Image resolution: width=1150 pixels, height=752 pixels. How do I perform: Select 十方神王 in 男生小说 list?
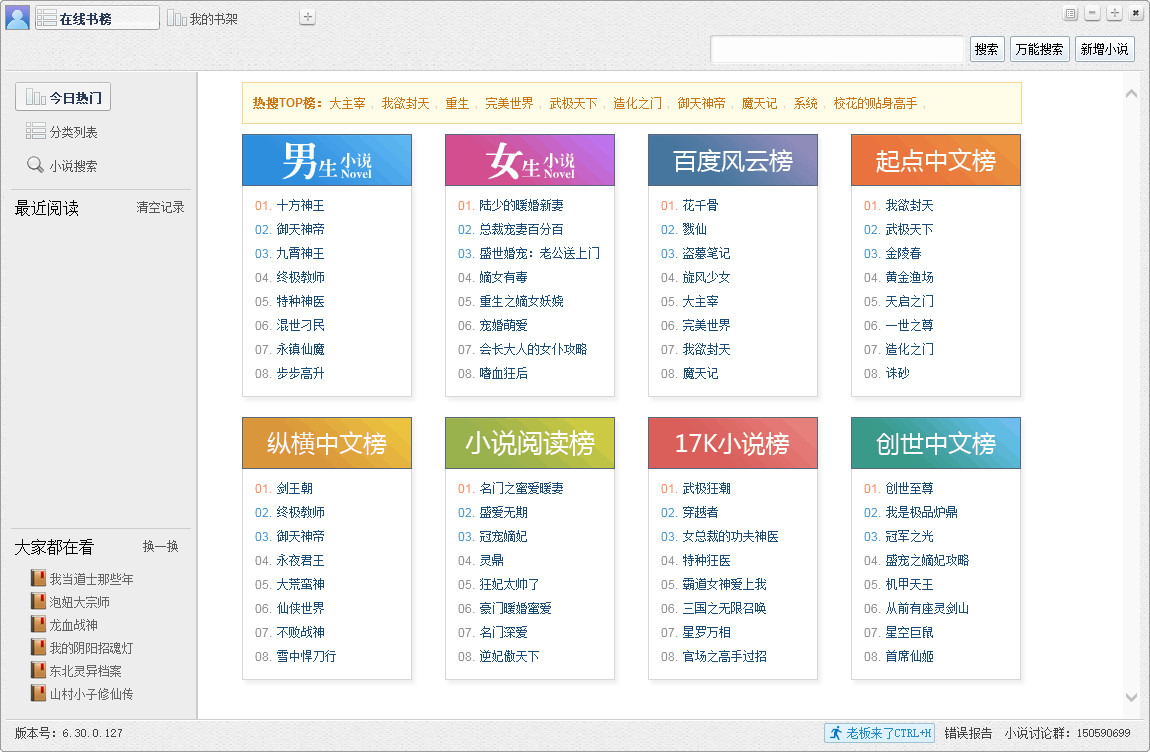300,205
